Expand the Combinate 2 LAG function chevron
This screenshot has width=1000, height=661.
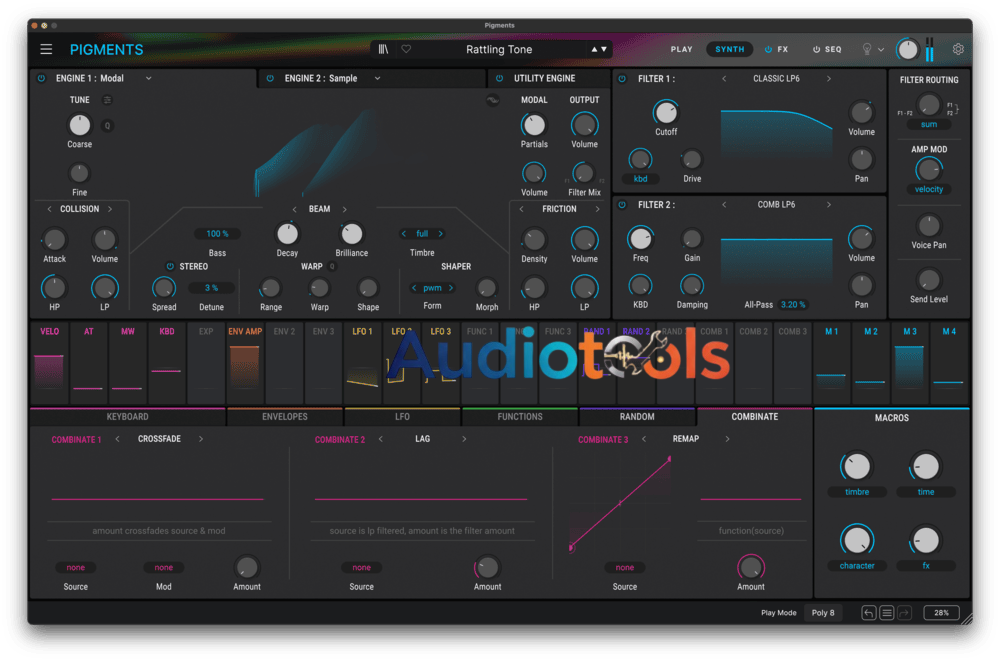(463, 438)
